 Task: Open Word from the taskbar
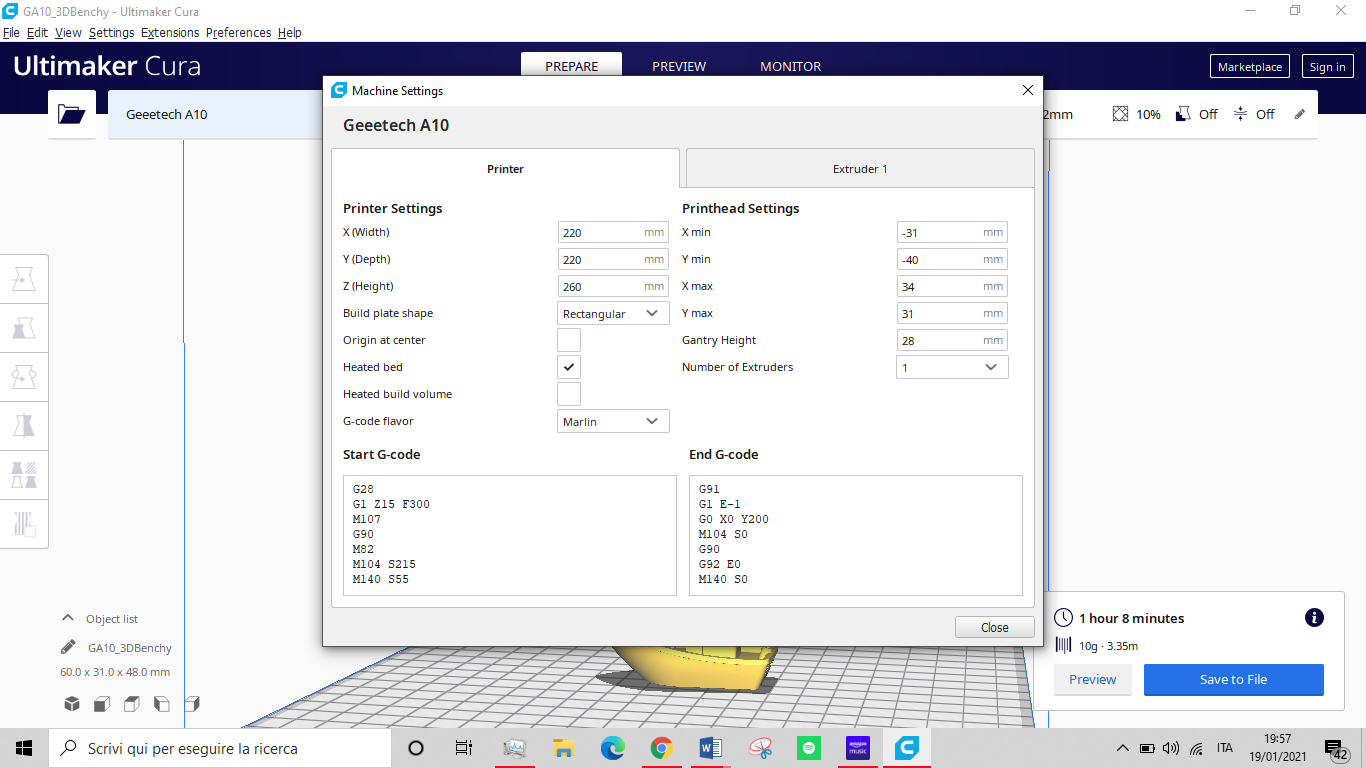point(711,748)
